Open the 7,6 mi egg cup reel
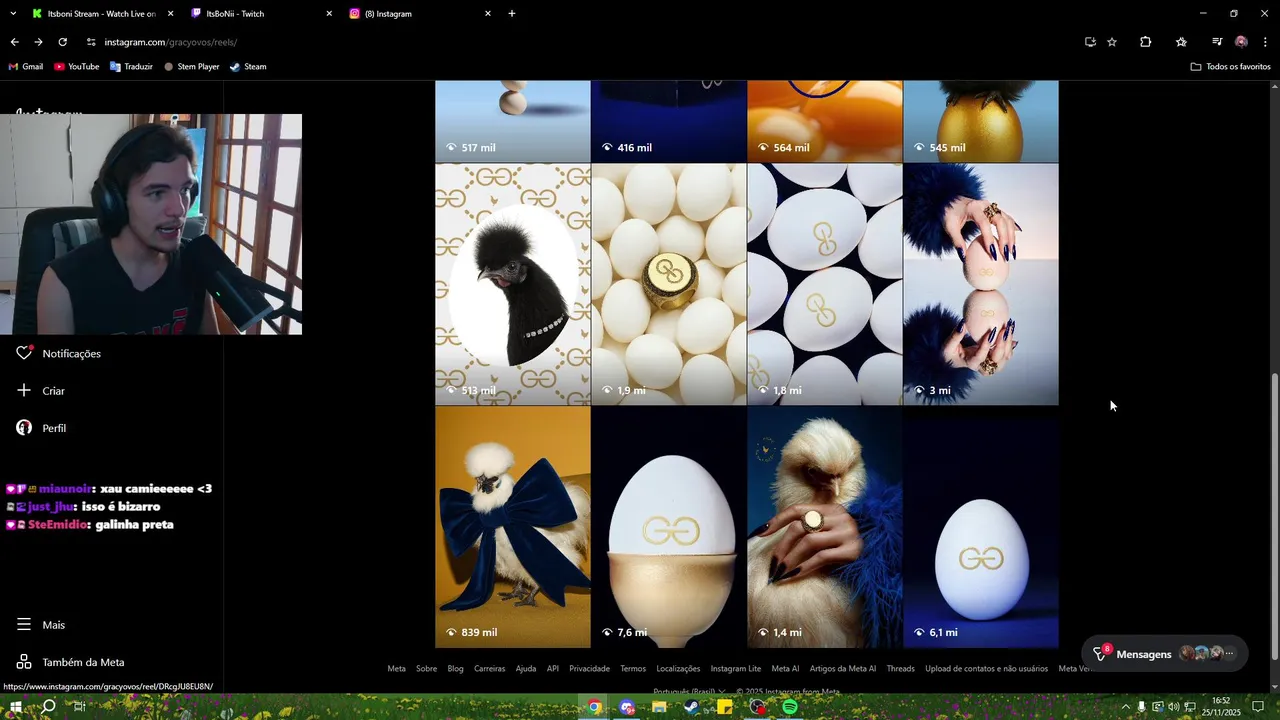This screenshot has height=720, width=1280. [669, 527]
